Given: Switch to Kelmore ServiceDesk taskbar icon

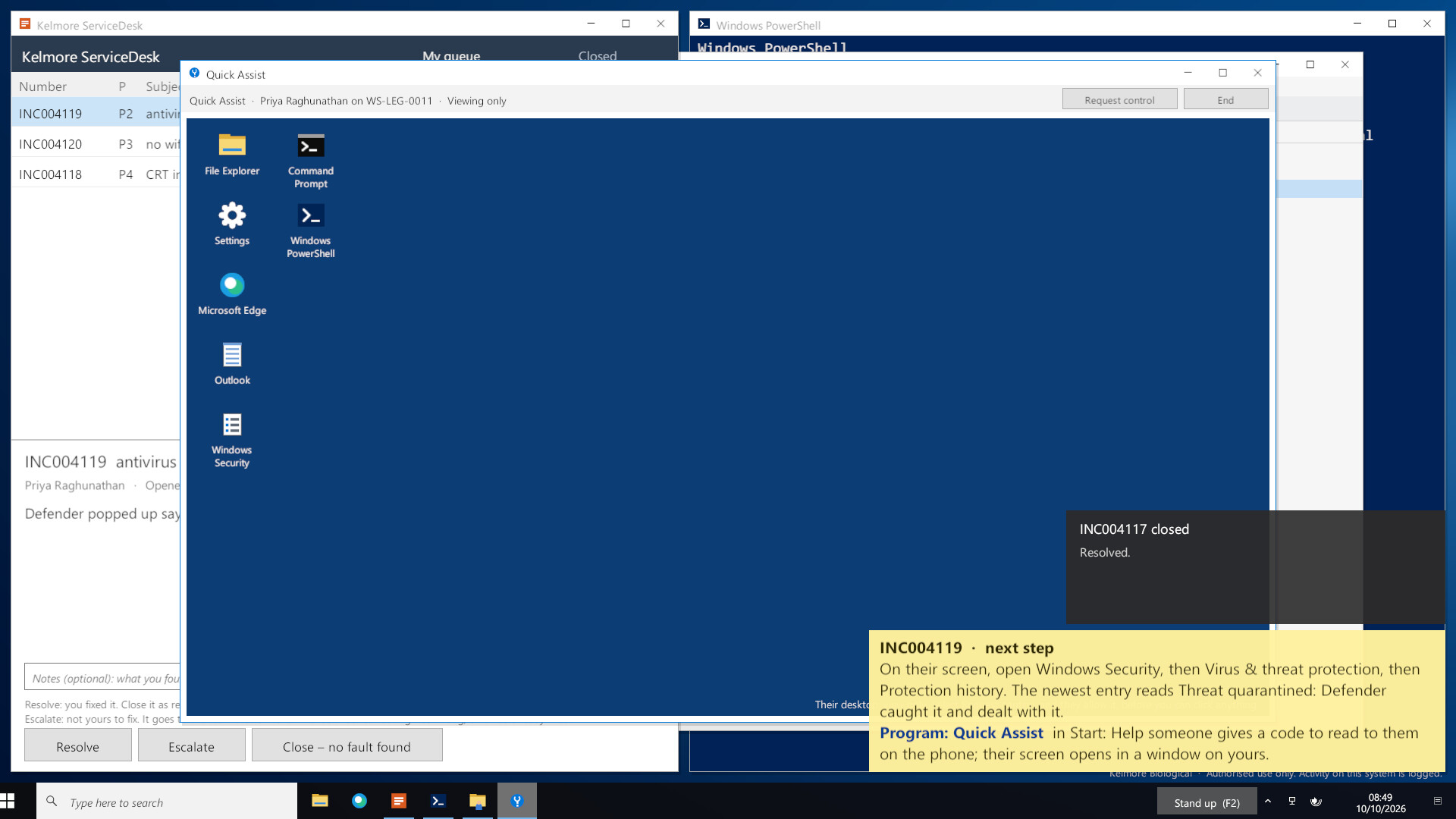Looking at the screenshot, I should click(399, 801).
